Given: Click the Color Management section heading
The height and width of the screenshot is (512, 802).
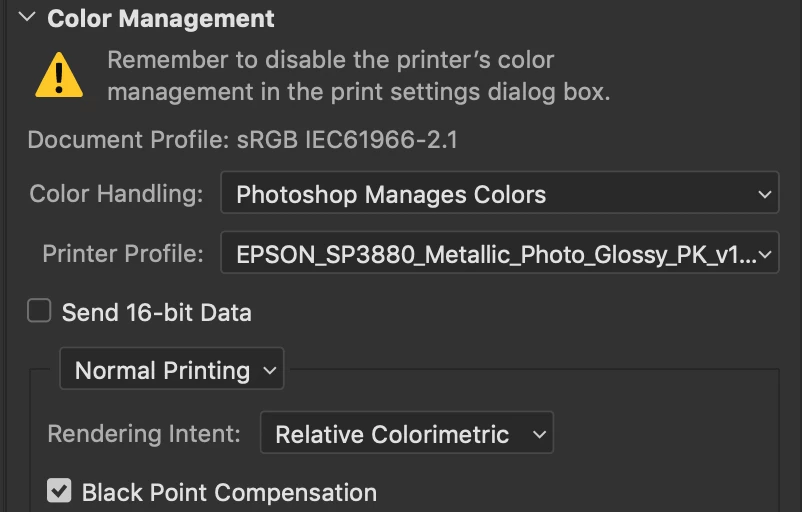Looking at the screenshot, I should pos(160,18).
